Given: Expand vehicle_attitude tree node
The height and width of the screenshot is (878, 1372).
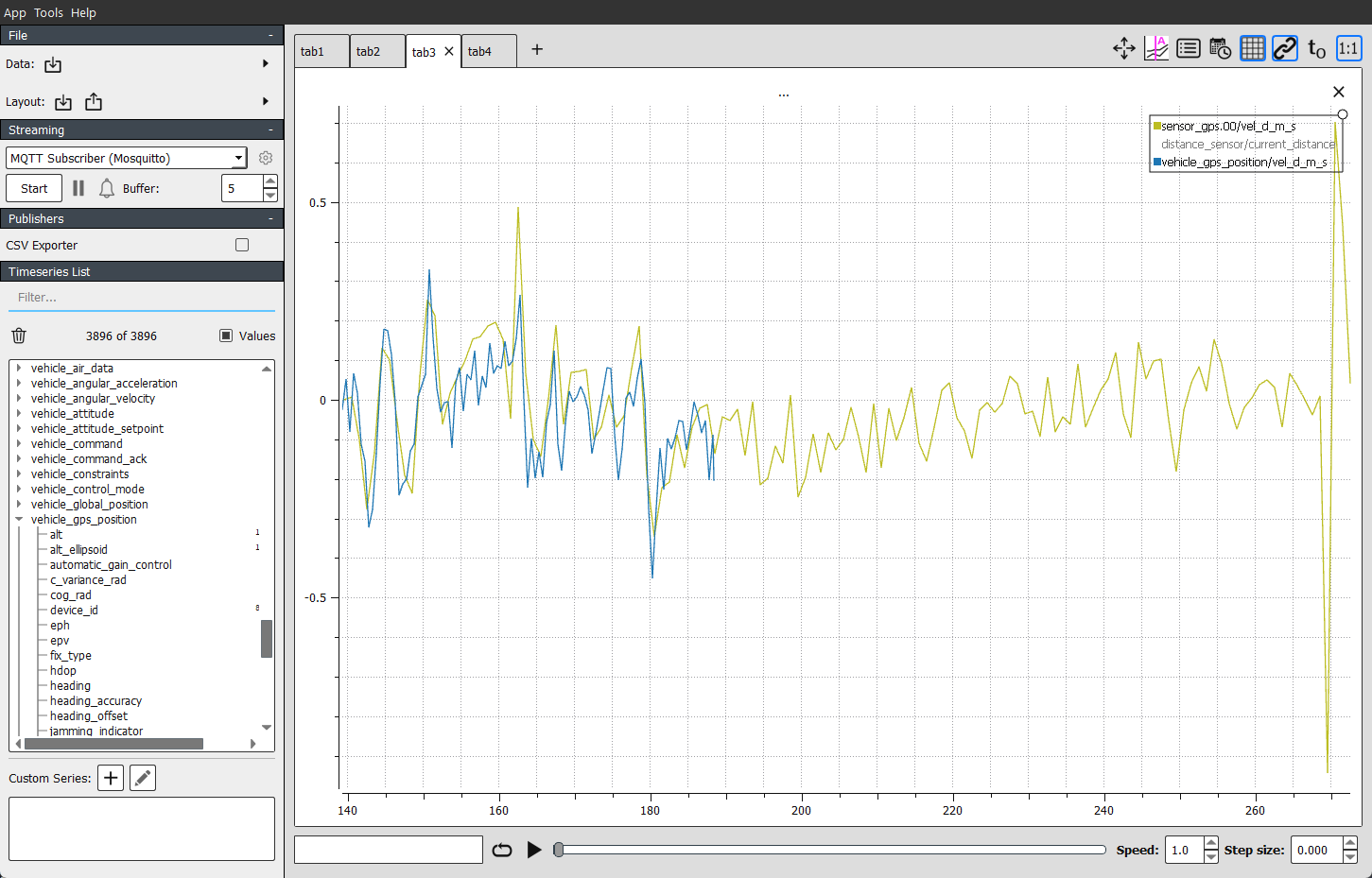Looking at the screenshot, I should 19,413.
